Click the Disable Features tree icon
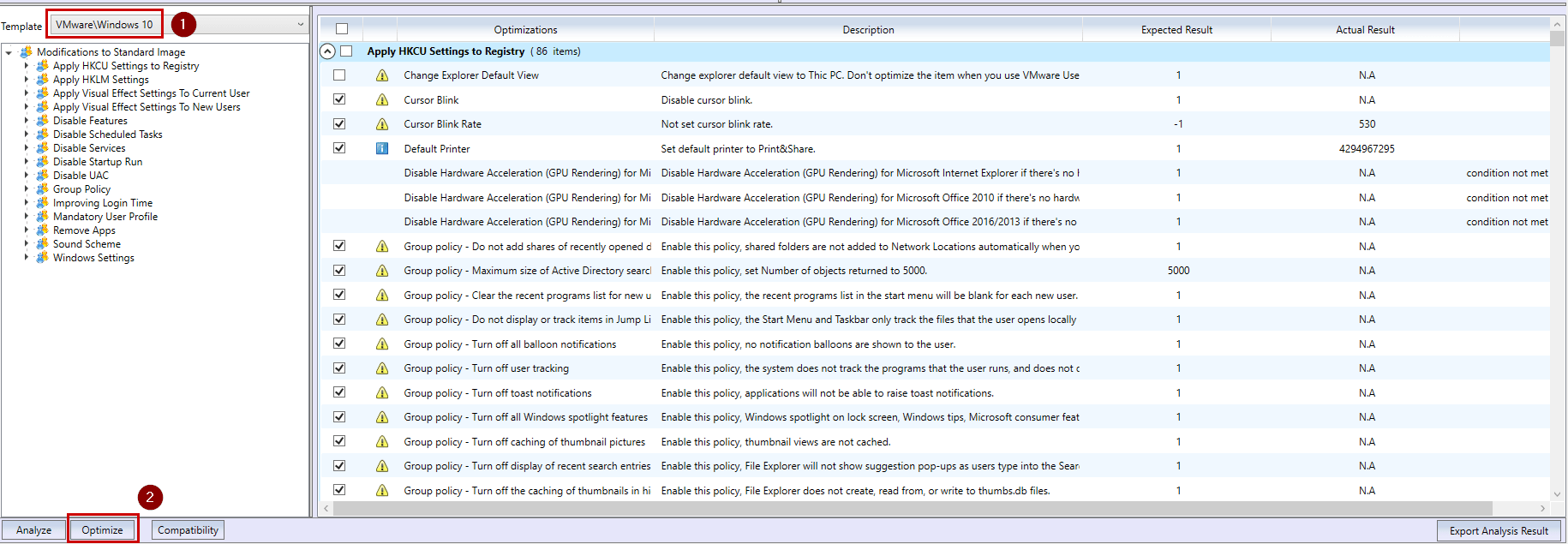The height and width of the screenshot is (544, 1568). coord(42,121)
